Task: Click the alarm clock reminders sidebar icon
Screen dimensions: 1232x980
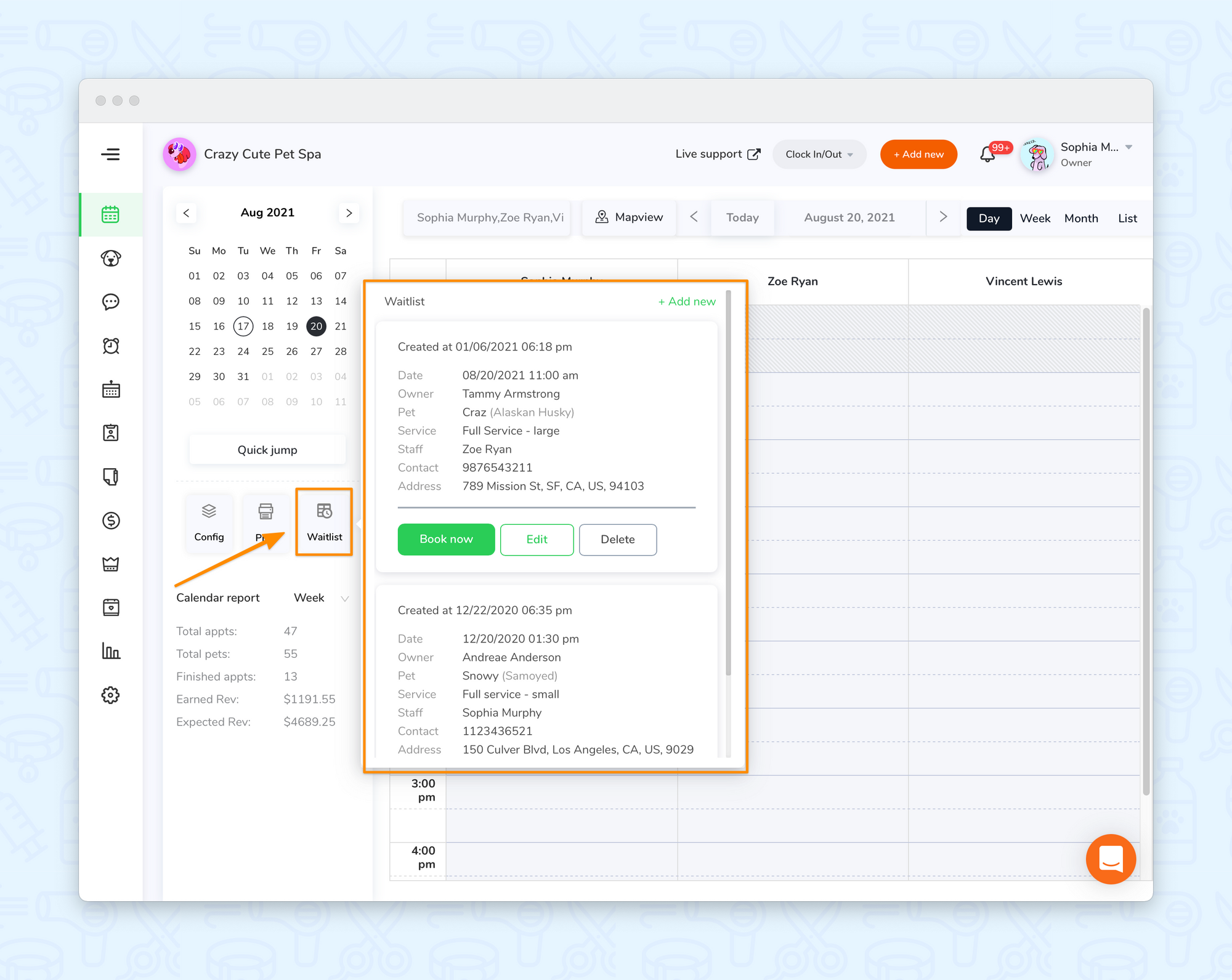Action: [111, 346]
